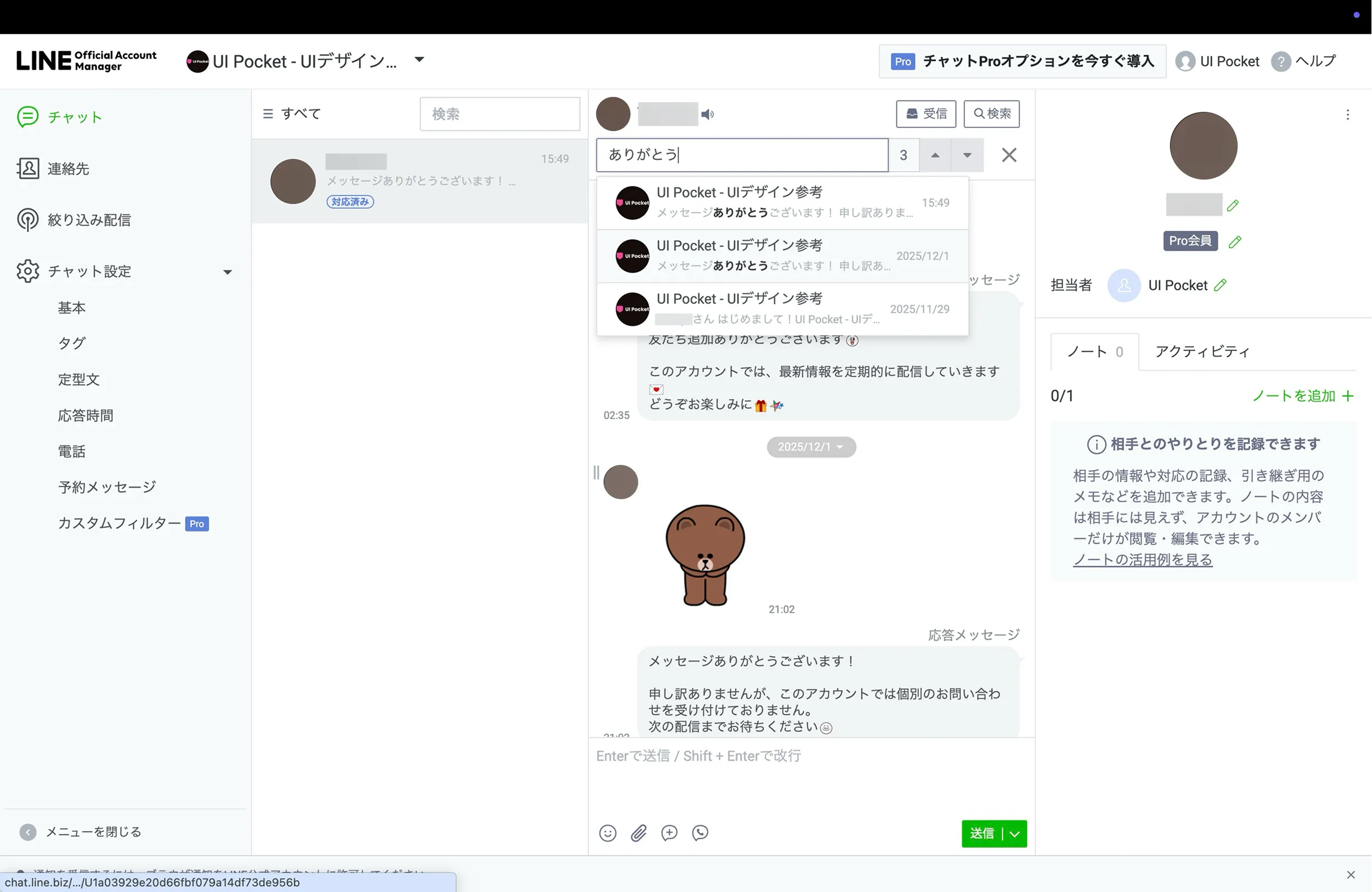The height and width of the screenshot is (892, 1372).
Task: Click ノートを追加 plus link
Action: (1303, 396)
